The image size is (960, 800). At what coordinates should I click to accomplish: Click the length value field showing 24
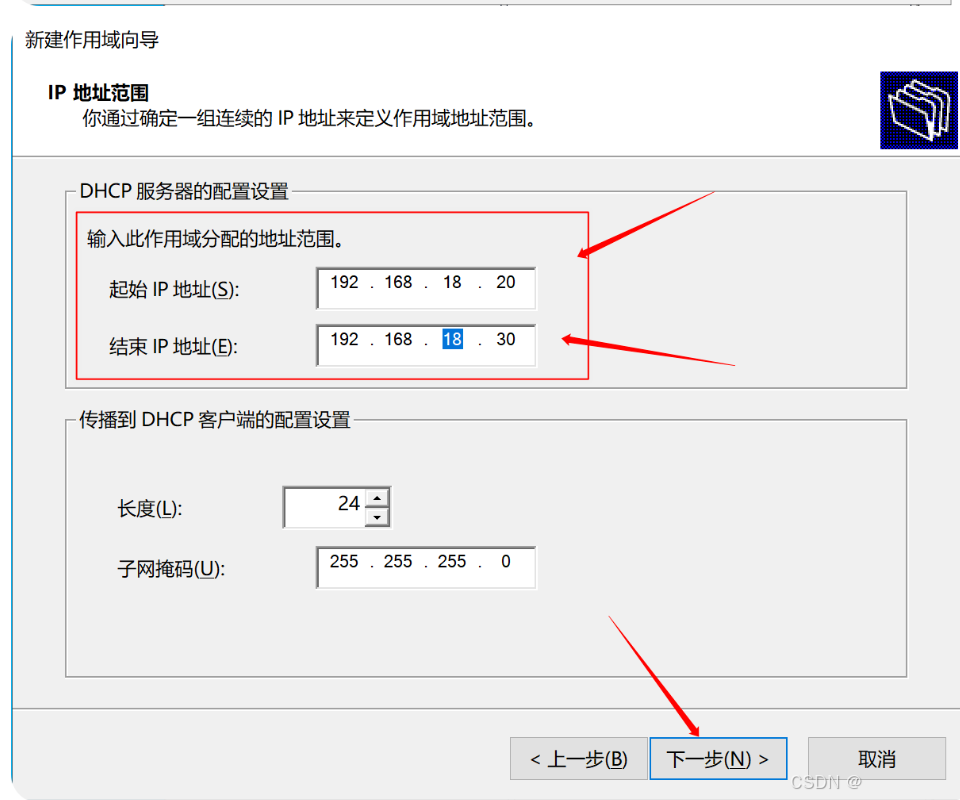point(326,507)
